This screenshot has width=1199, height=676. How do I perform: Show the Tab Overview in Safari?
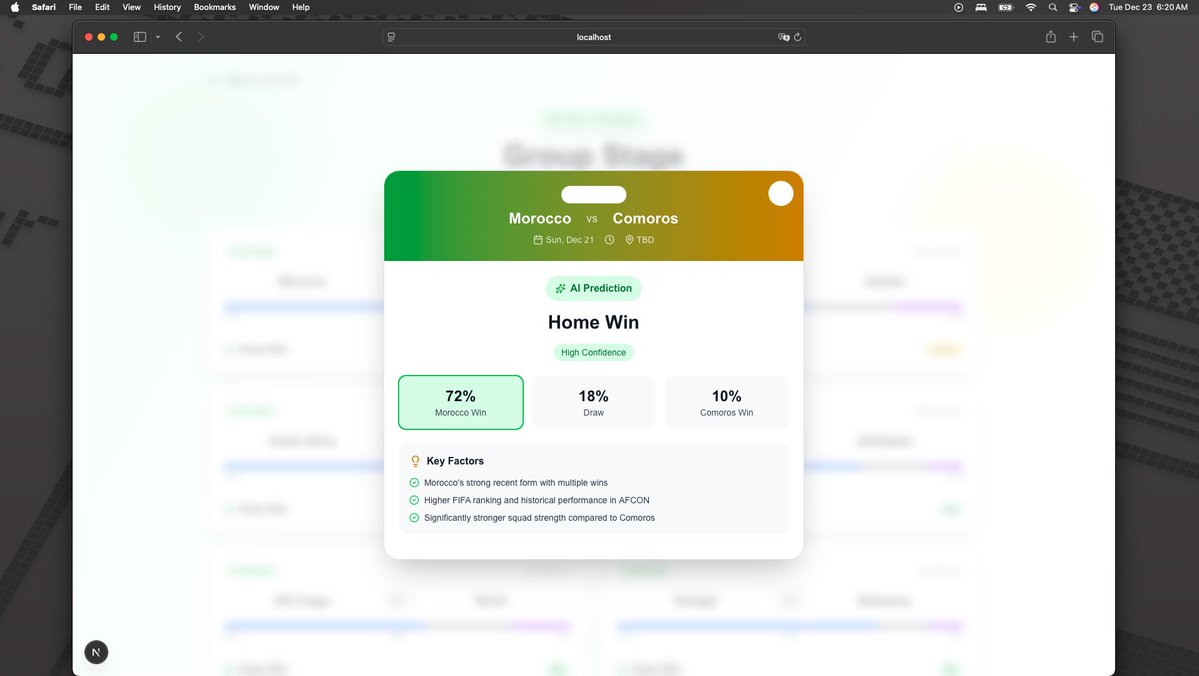tap(1097, 36)
